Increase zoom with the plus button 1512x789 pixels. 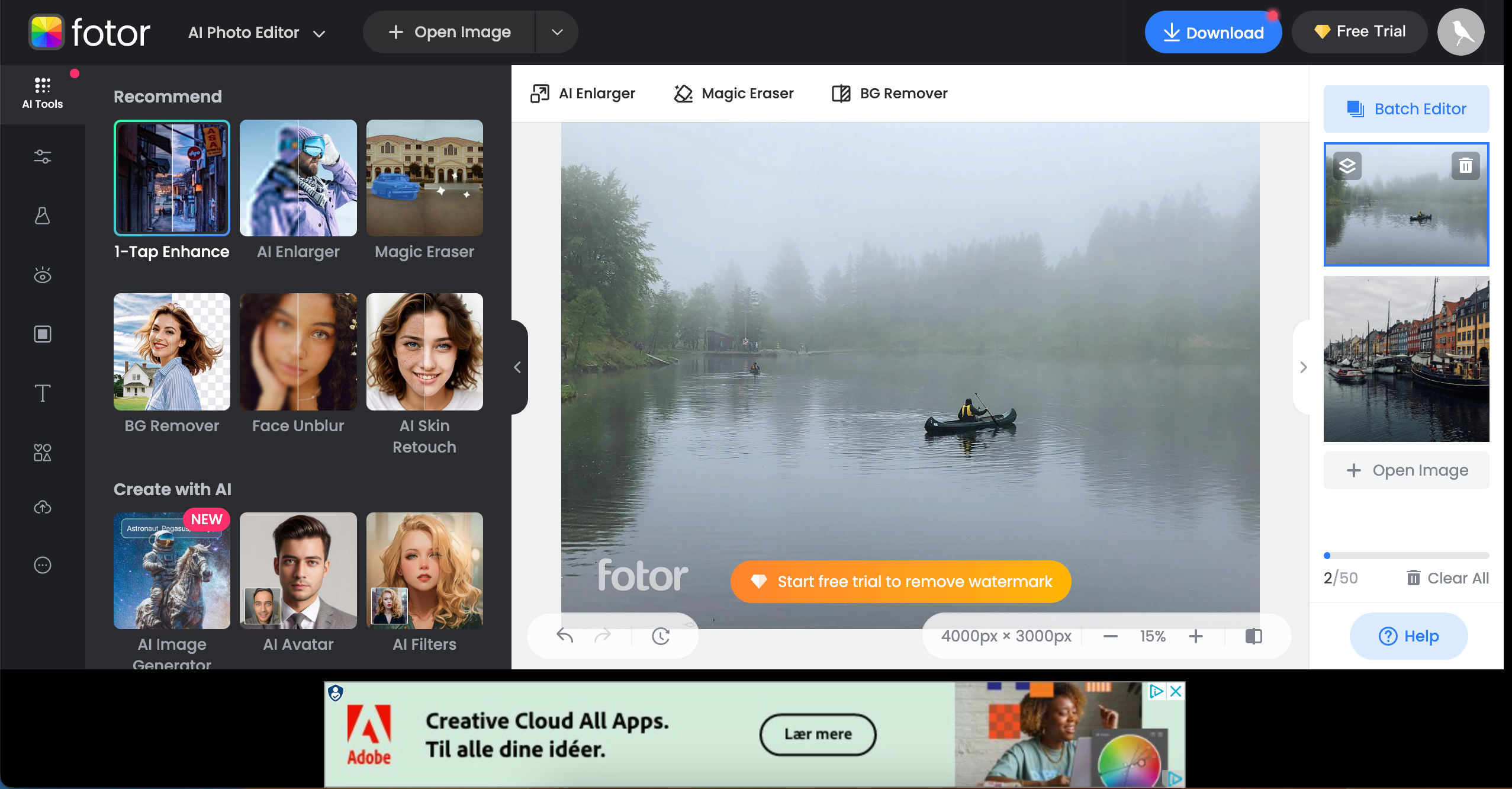(x=1195, y=636)
